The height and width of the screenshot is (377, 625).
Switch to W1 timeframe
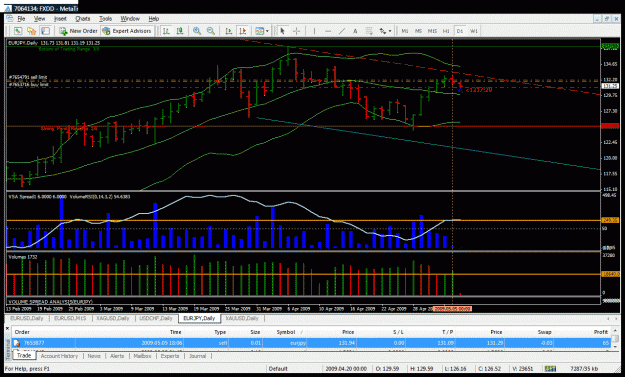(x=474, y=31)
